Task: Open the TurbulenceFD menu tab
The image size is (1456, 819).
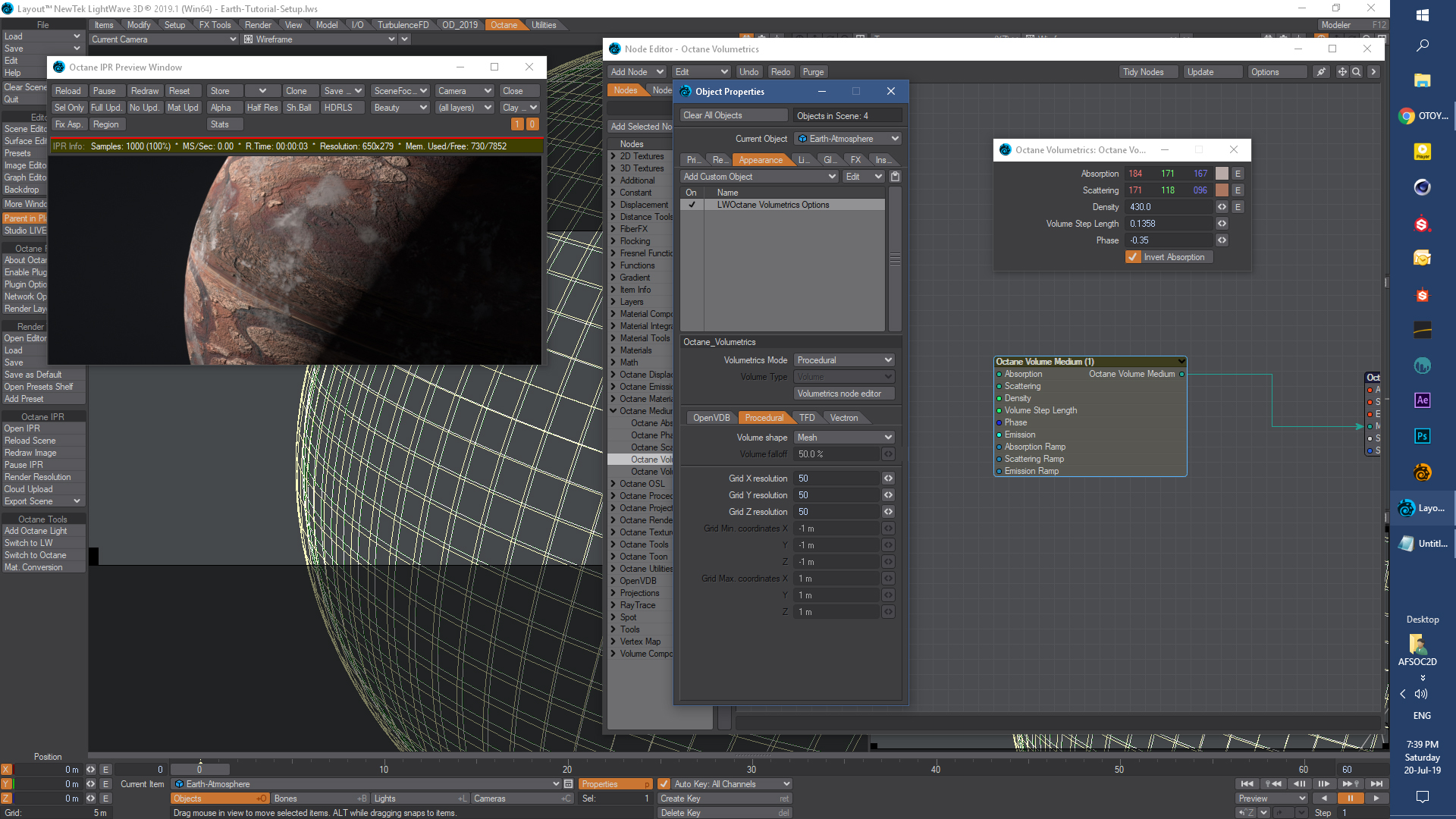Action: pos(403,25)
